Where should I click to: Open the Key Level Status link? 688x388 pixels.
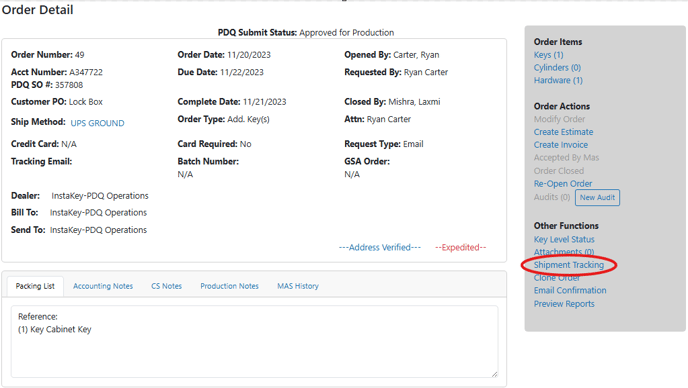[x=564, y=239]
